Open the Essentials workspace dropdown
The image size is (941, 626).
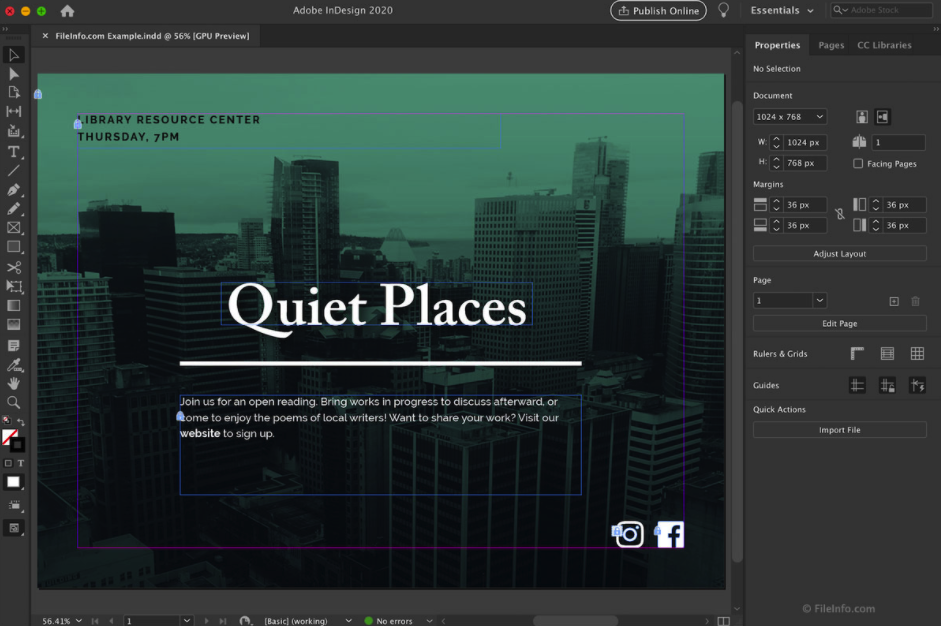[x=782, y=11]
